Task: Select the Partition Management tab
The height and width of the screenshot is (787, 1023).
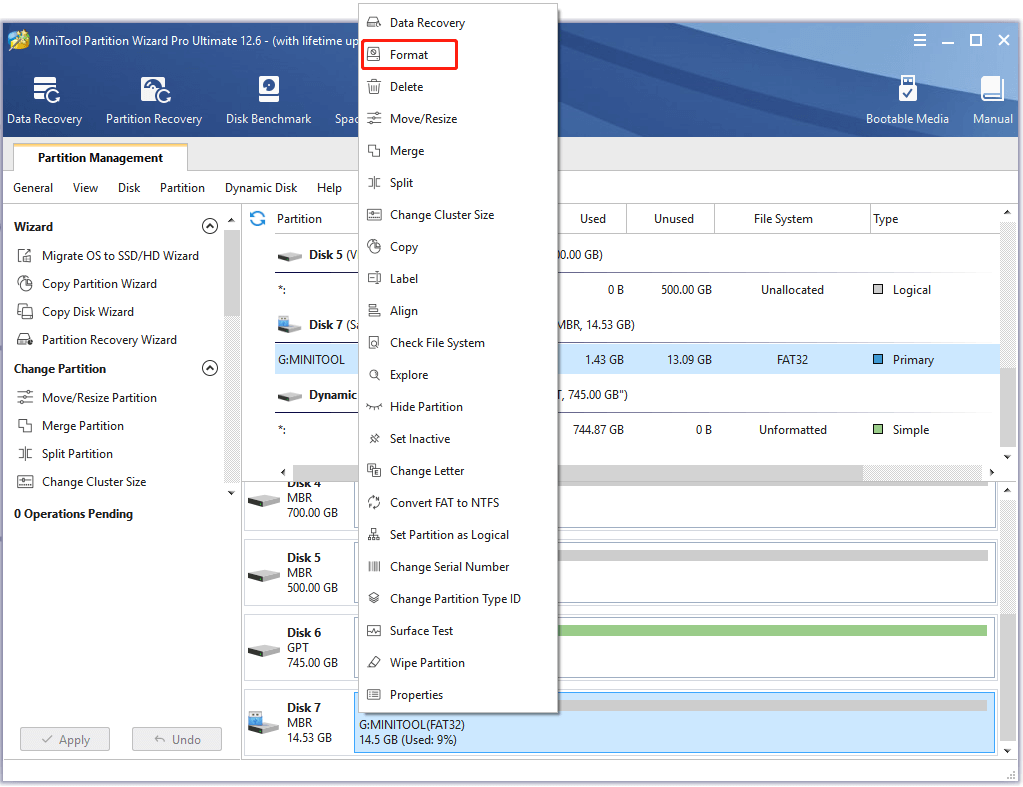Action: tap(100, 158)
